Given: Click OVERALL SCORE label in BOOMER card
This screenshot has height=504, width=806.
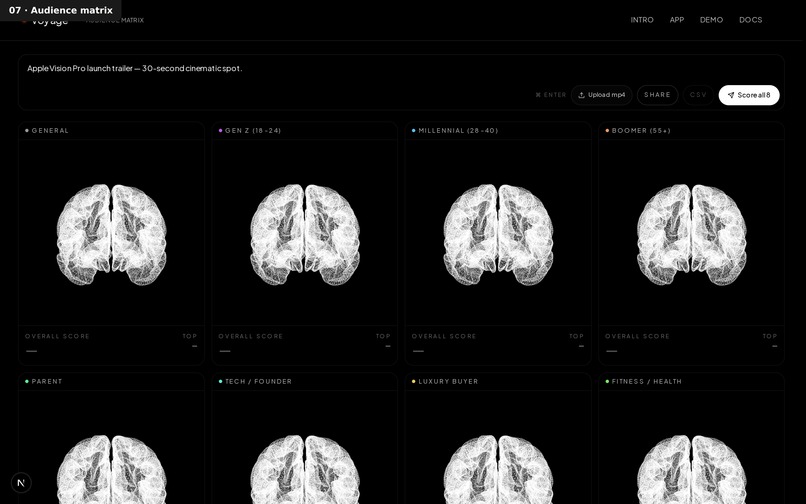Looking at the screenshot, I should 637,336.
